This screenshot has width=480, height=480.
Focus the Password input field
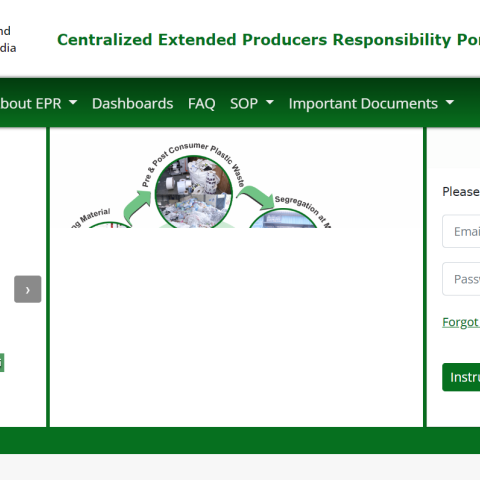coord(461,279)
